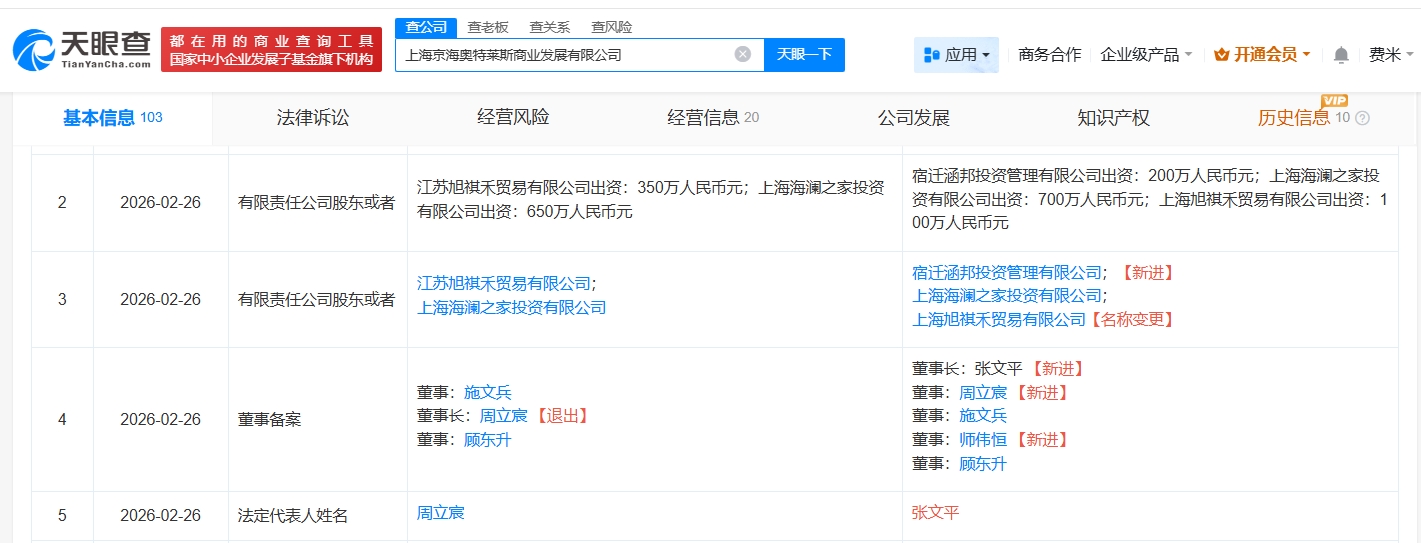This screenshot has width=1421, height=543.
Task: Select the 查关系 search tab
Action: 549,27
